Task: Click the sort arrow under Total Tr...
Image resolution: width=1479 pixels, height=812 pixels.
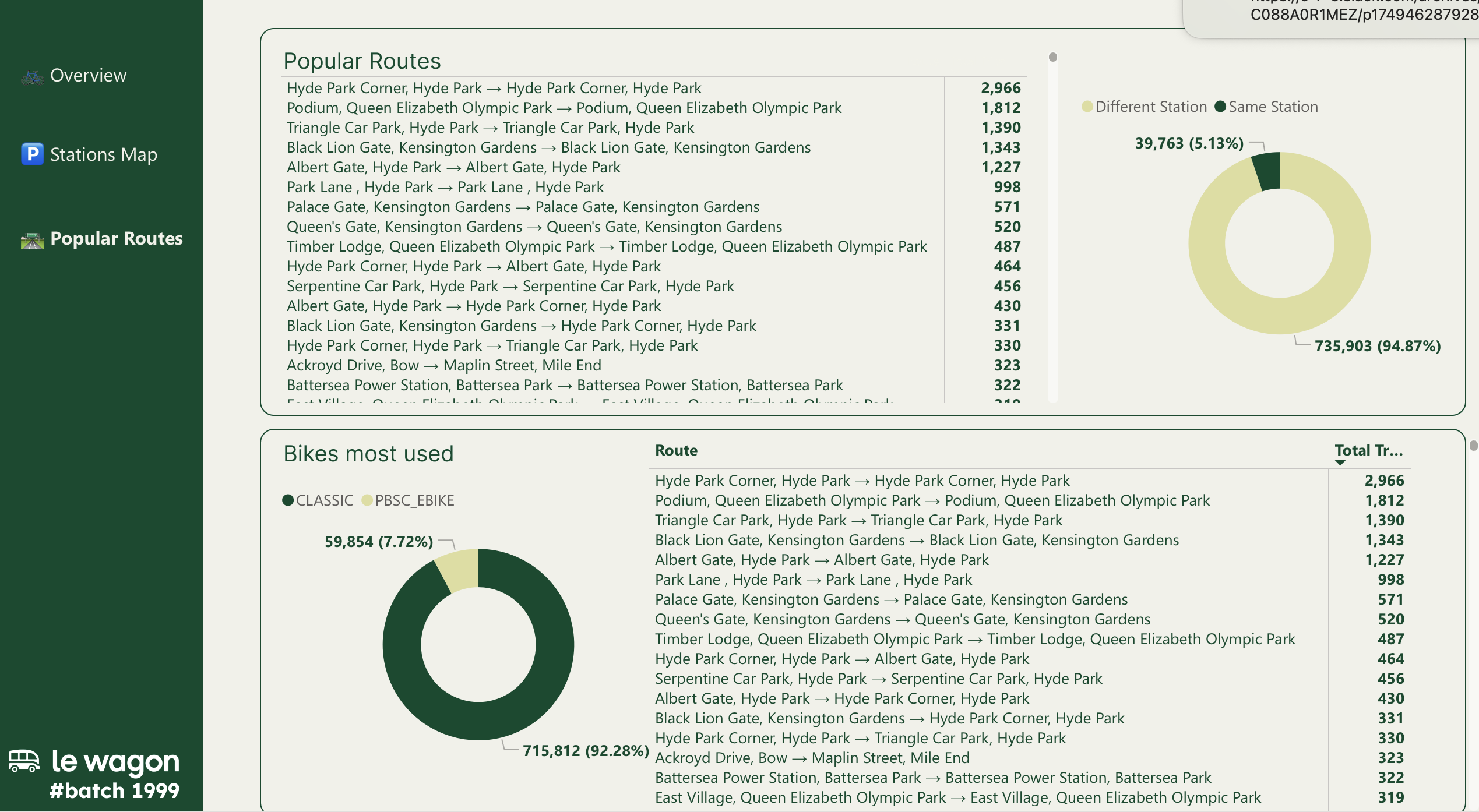Action: click(x=1340, y=463)
